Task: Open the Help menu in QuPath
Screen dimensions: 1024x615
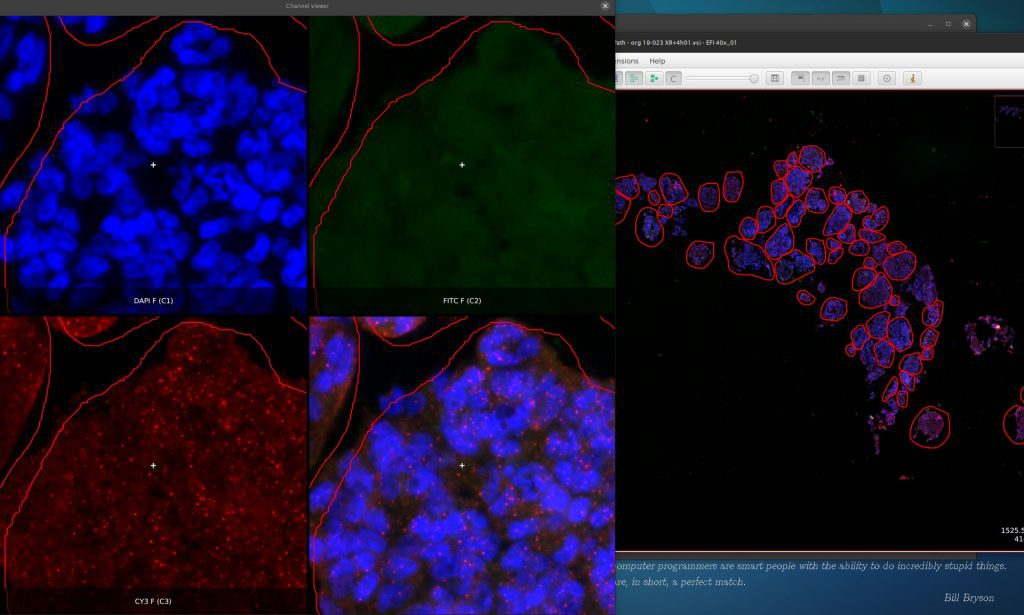Action: (x=657, y=61)
